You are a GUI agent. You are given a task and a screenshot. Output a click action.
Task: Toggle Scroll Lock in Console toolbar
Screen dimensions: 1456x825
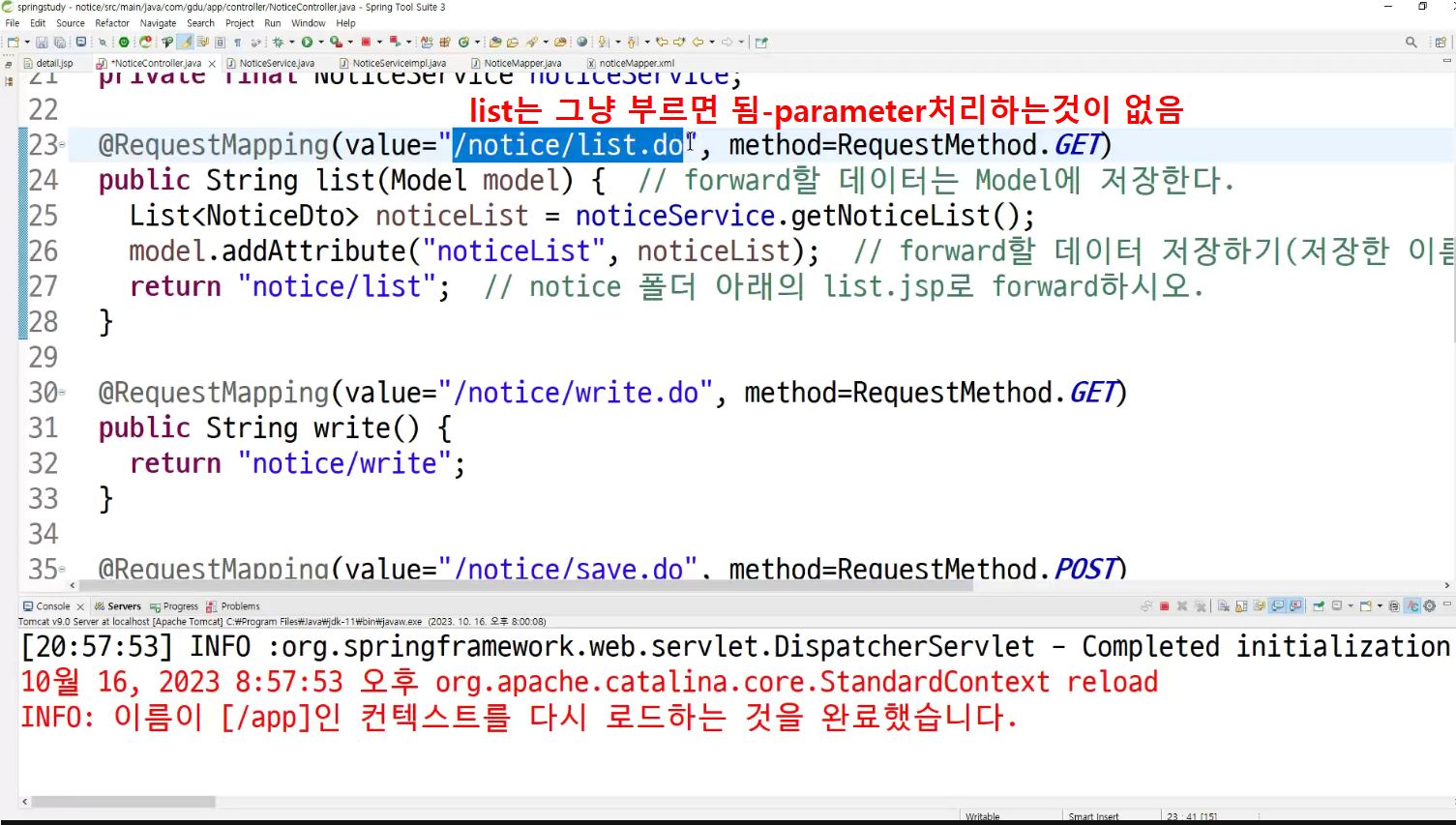1241,606
